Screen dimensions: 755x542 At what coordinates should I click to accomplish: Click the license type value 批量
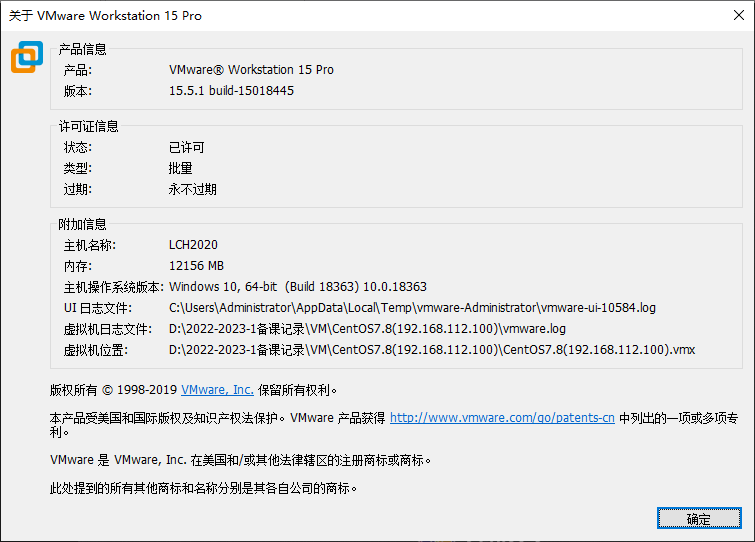[181, 168]
